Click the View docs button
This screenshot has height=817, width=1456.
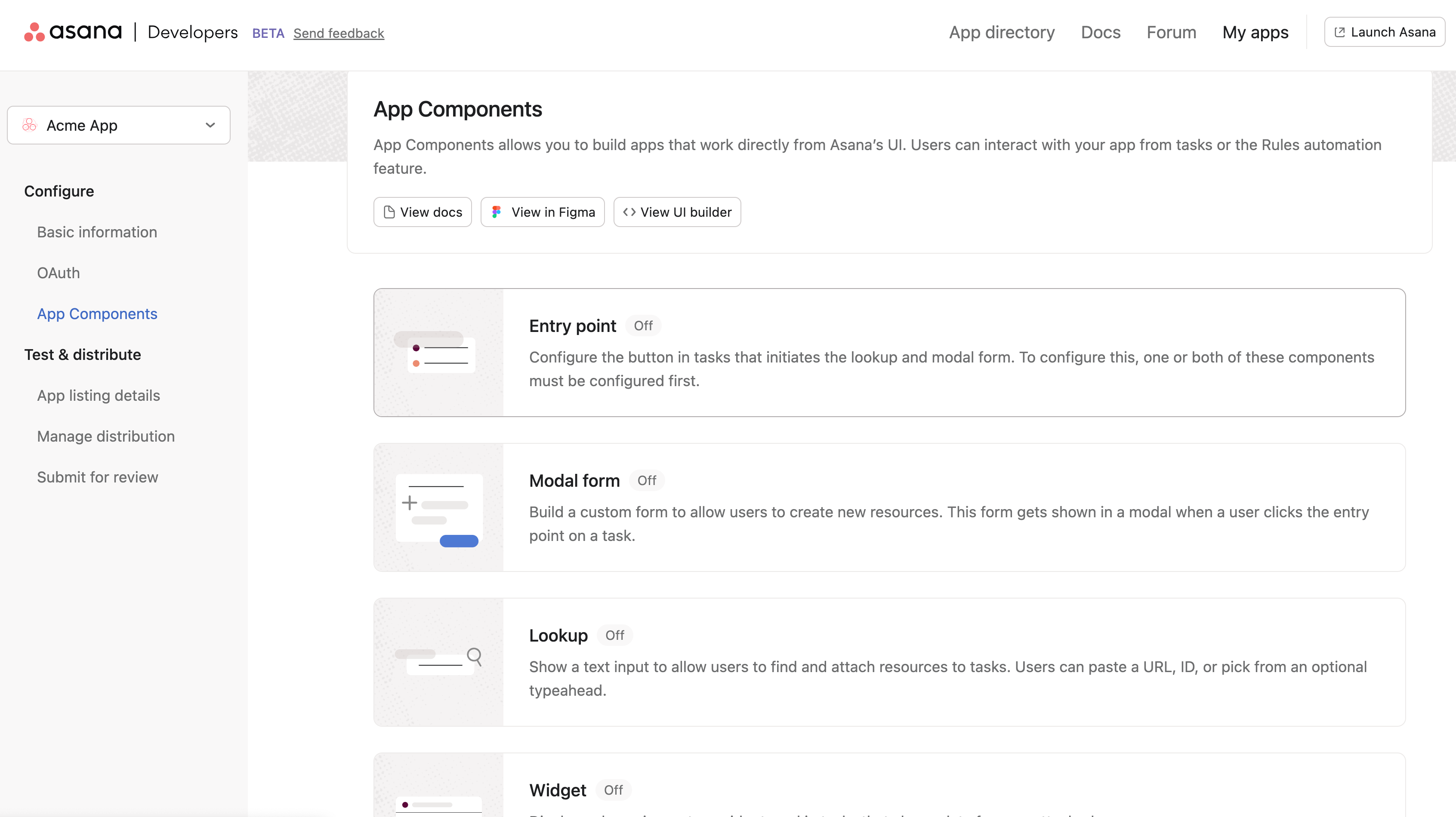coord(422,212)
